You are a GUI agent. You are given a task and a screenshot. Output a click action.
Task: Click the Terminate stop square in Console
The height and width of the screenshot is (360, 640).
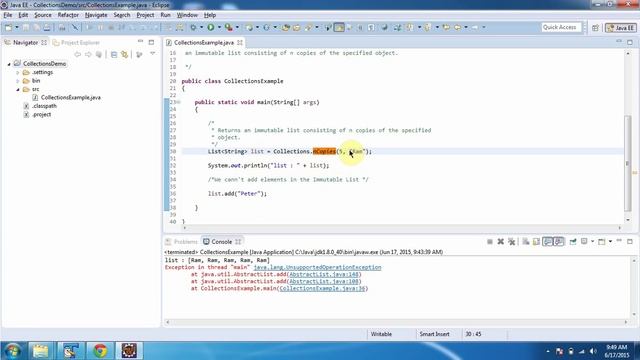coord(490,242)
